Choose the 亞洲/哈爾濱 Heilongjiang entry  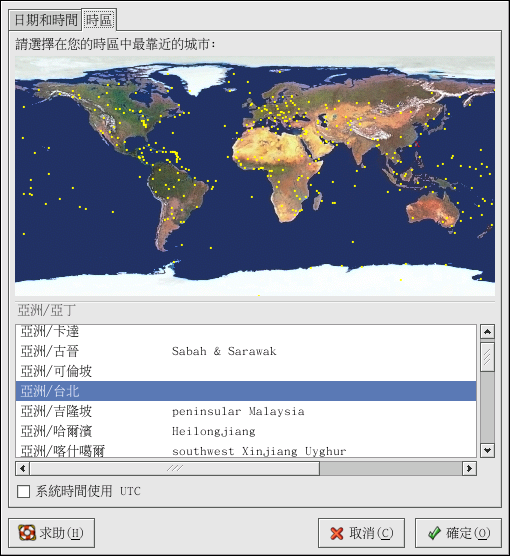tap(246, 431)
